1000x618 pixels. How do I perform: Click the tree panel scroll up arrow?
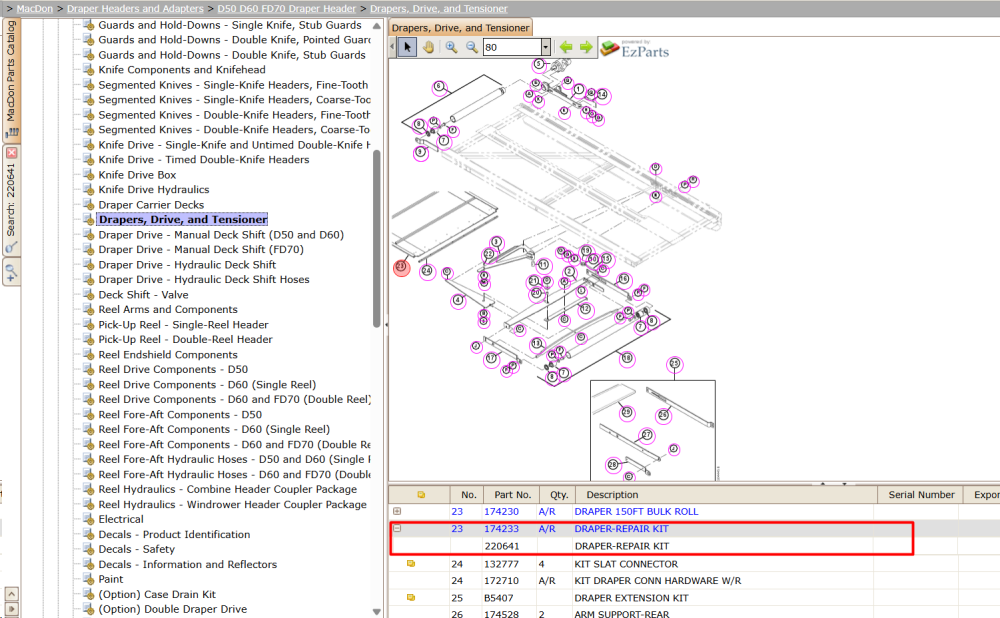(377, 26)
